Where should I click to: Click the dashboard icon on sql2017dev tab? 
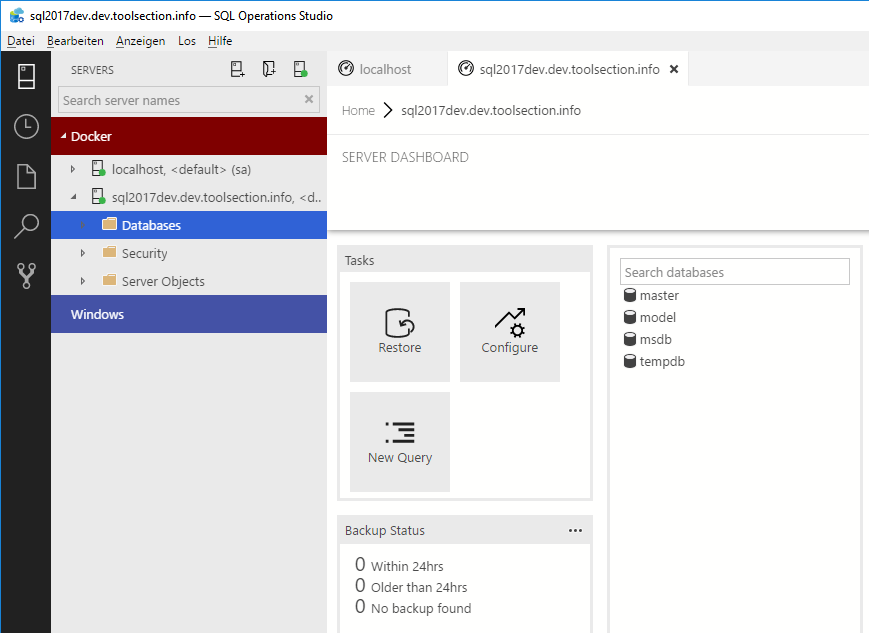[x=466, y=68]
